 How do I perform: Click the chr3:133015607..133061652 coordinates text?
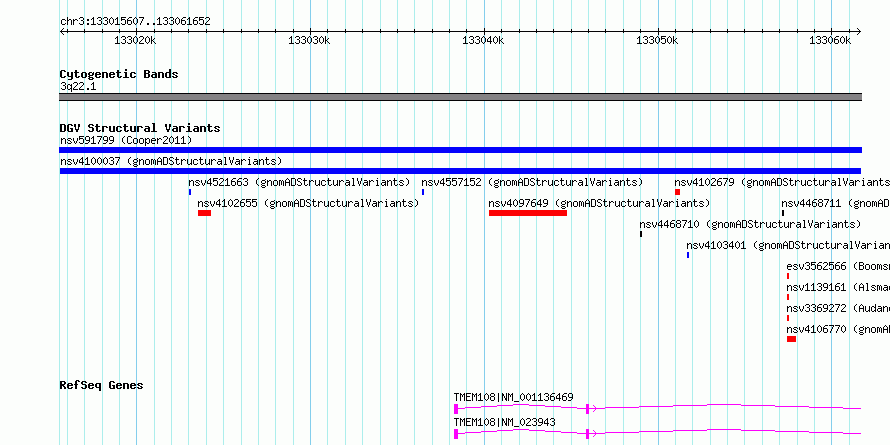point(135,22)
